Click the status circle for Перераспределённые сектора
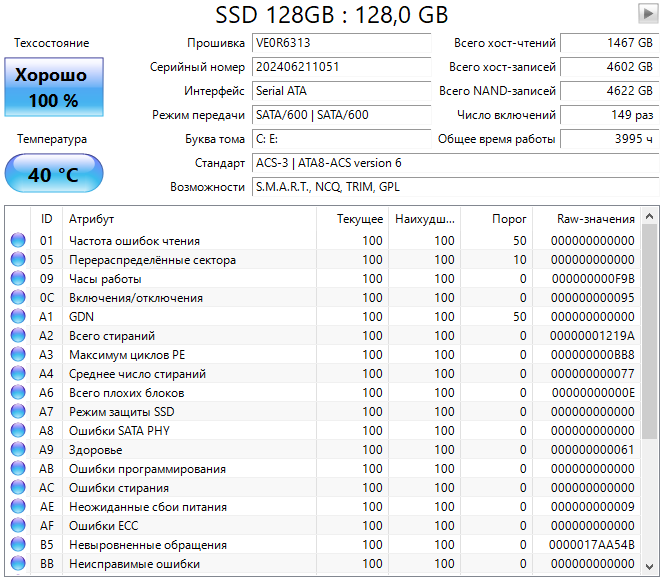The height and width of the screenshot is (580, 667). click(18, 259)
